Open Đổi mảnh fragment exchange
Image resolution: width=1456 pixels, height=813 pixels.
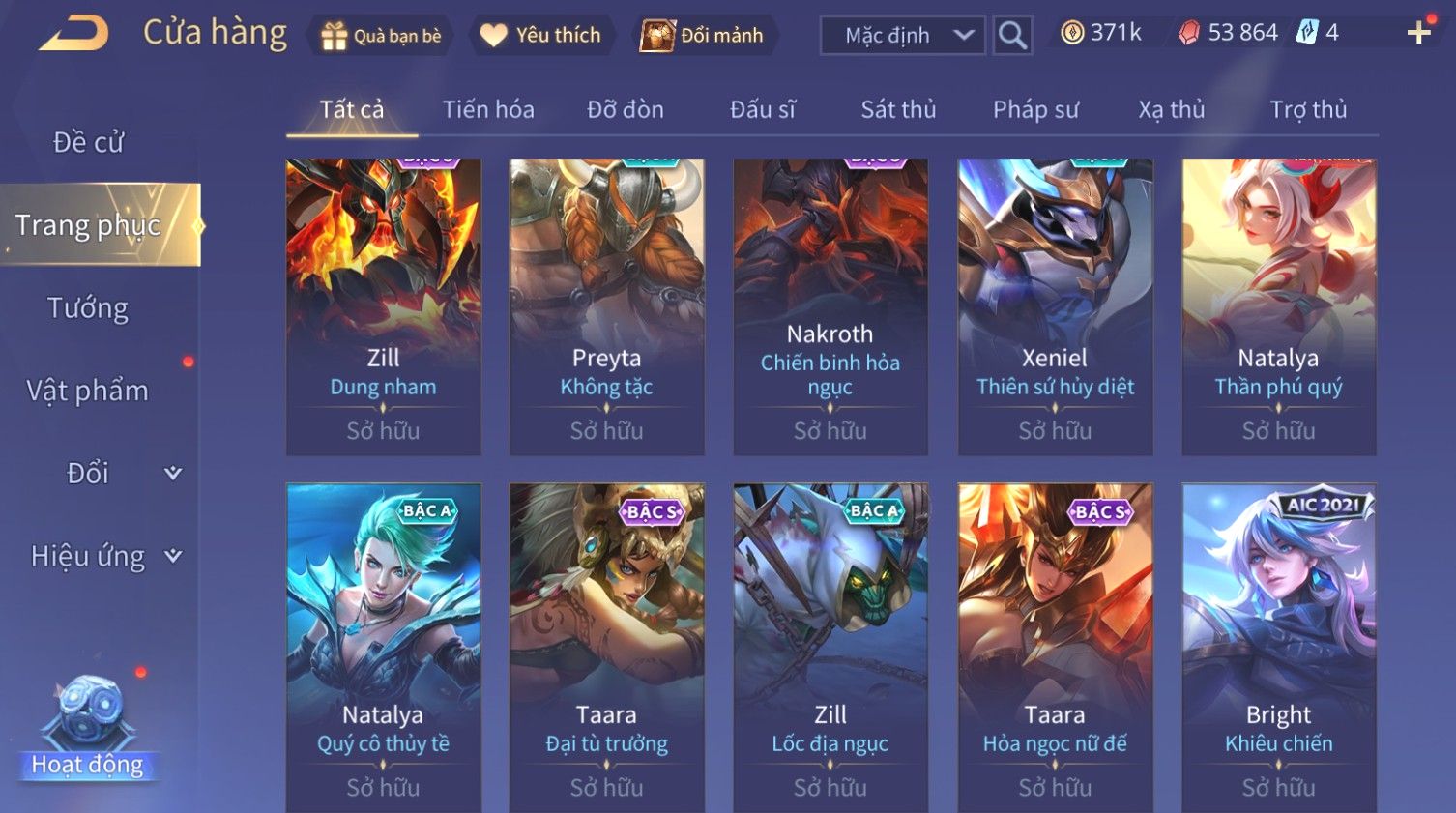click(703, 36)
